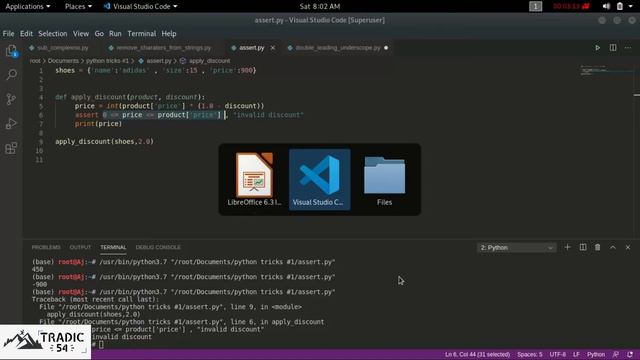
Task: Select Files in the app switcher
Action: click(x=384, y=180)
